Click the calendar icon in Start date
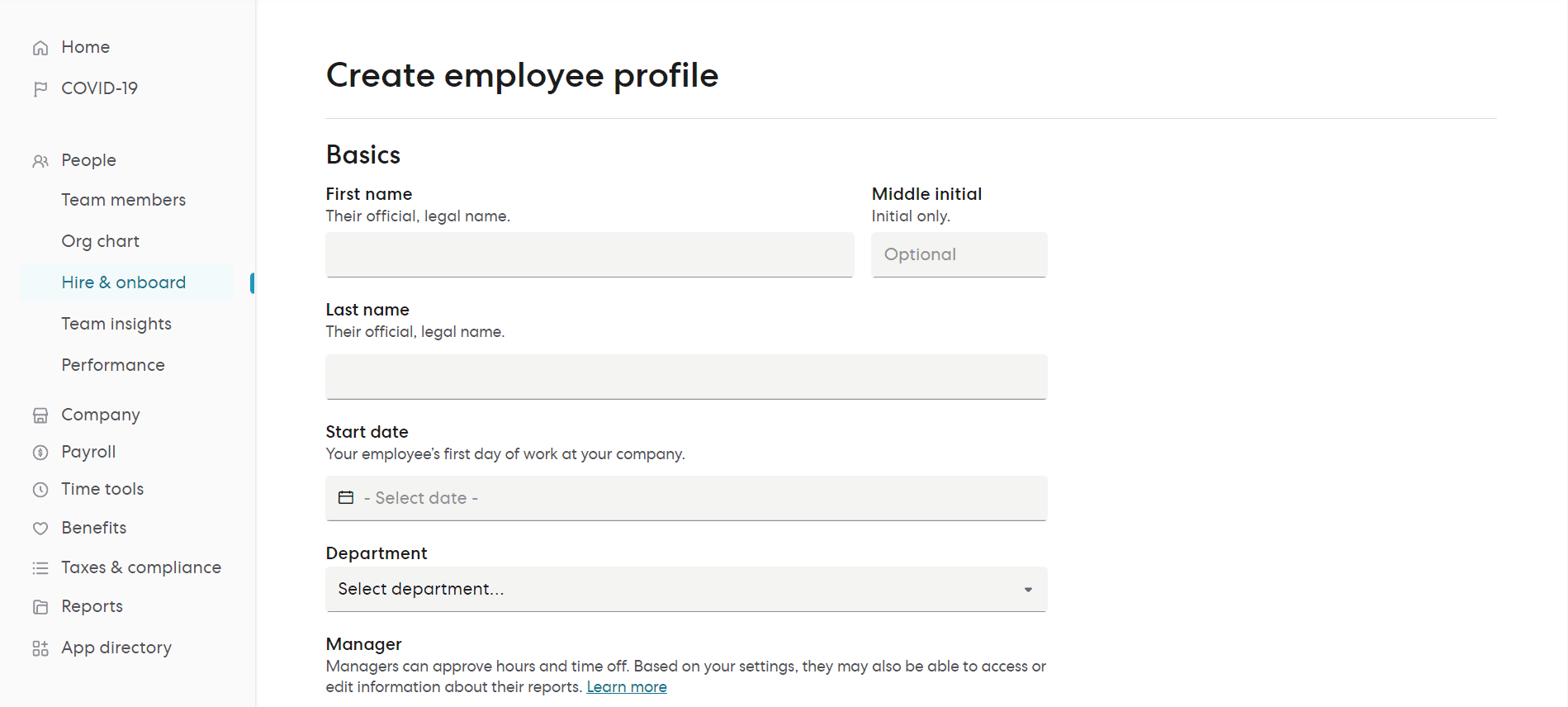Screen dimensions: 1568x707 [346, 497]
